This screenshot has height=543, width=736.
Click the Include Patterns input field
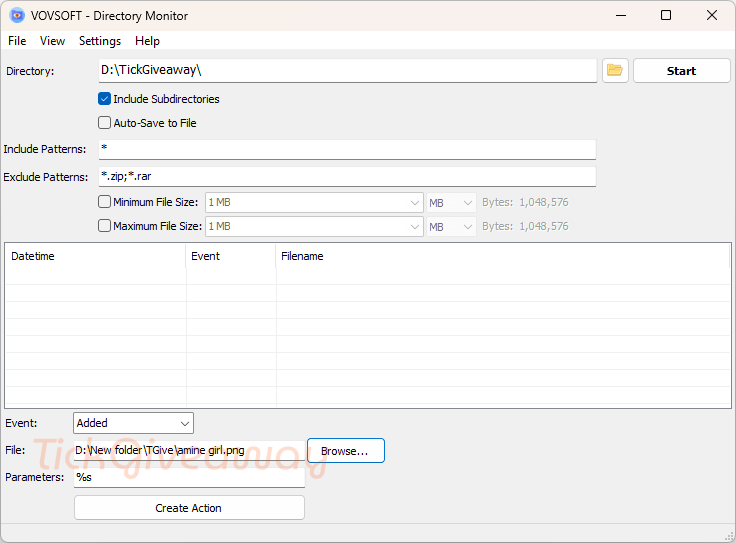pyautogui.click(x=347, y=149)
